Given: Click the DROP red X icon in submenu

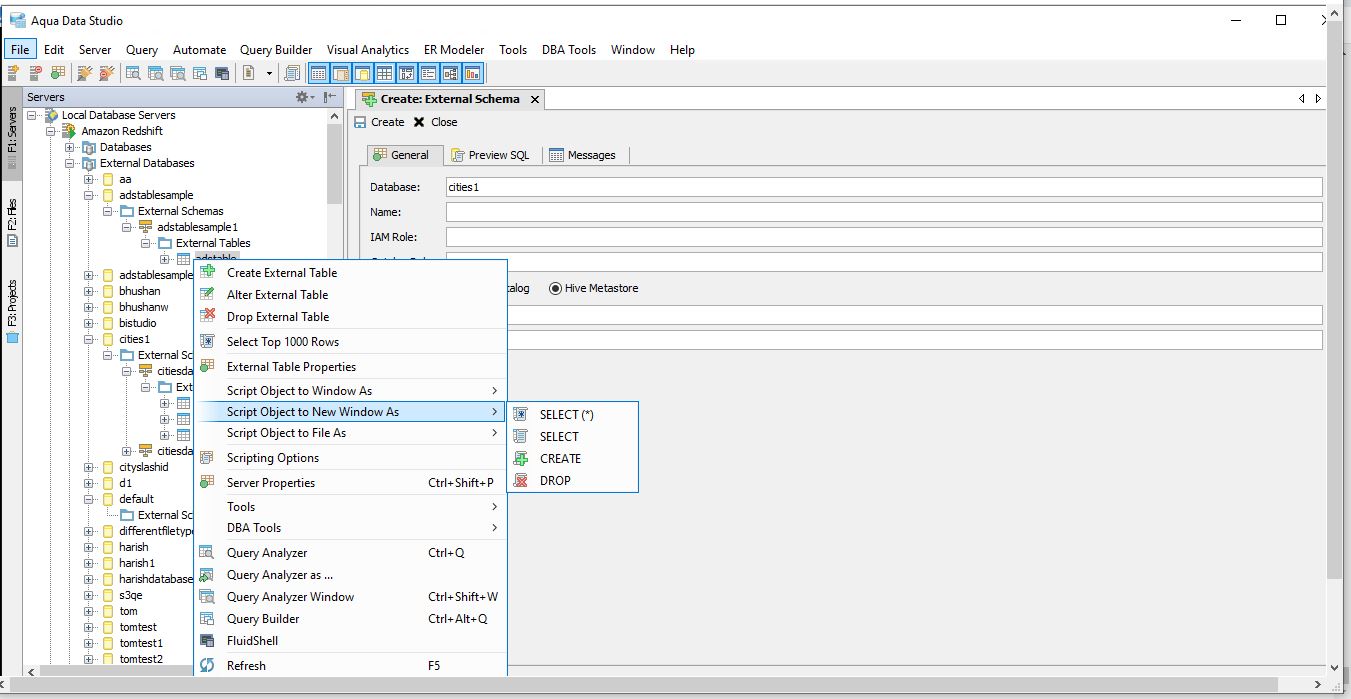Looking at the screenshot, I should click(x=520, y=480).
